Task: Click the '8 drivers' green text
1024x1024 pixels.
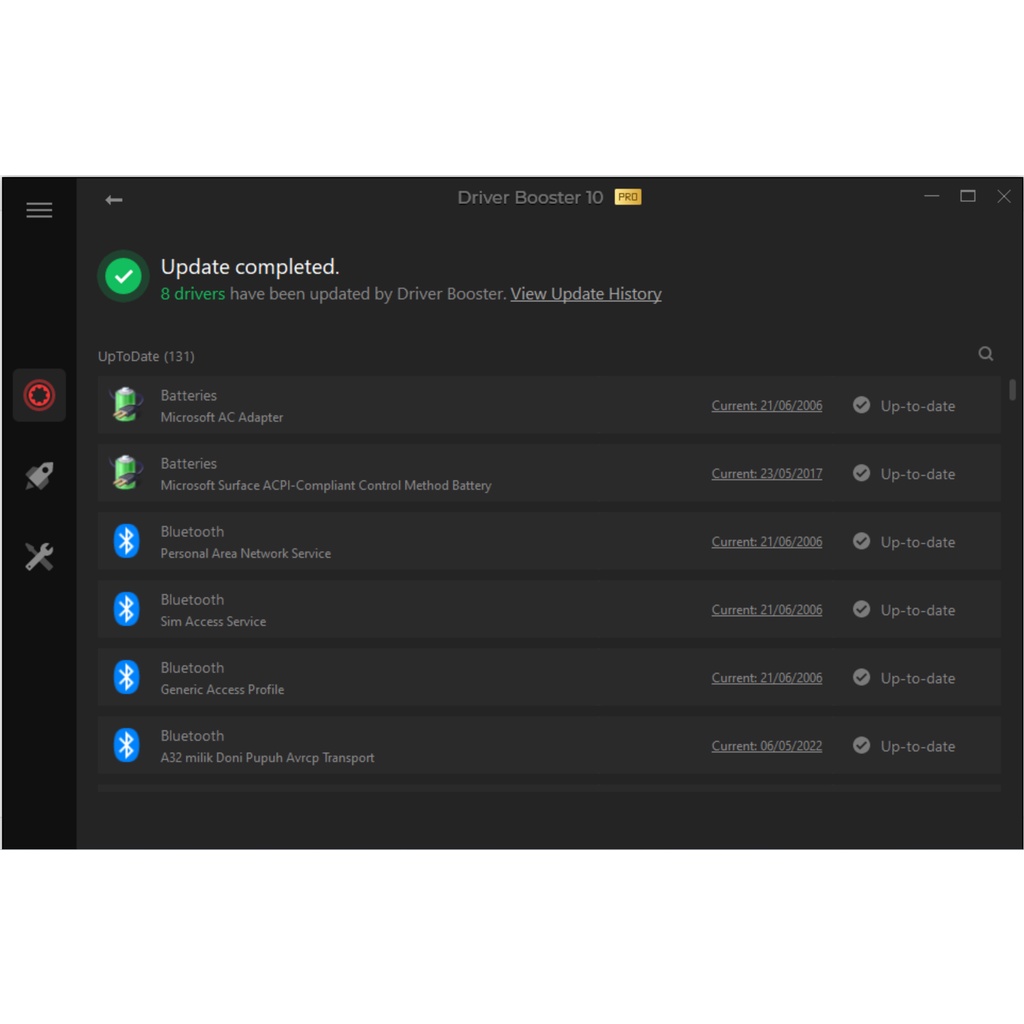Action: (x=193, y=294)
